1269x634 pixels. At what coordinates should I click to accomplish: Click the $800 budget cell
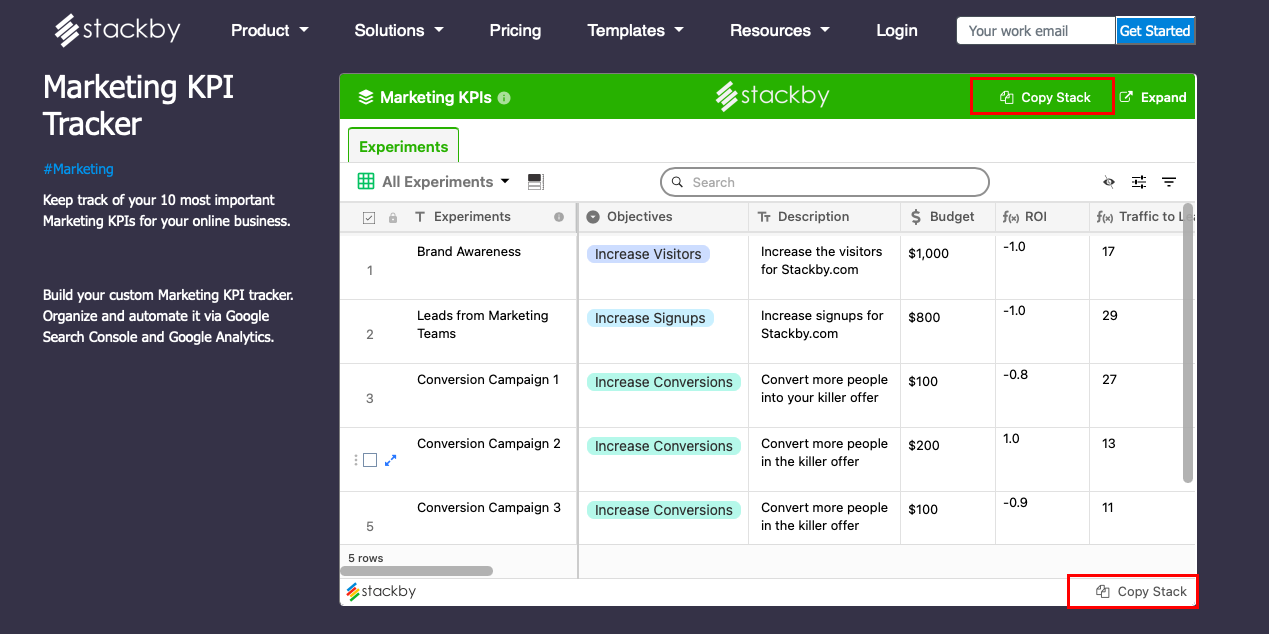[x=948, y=331]
